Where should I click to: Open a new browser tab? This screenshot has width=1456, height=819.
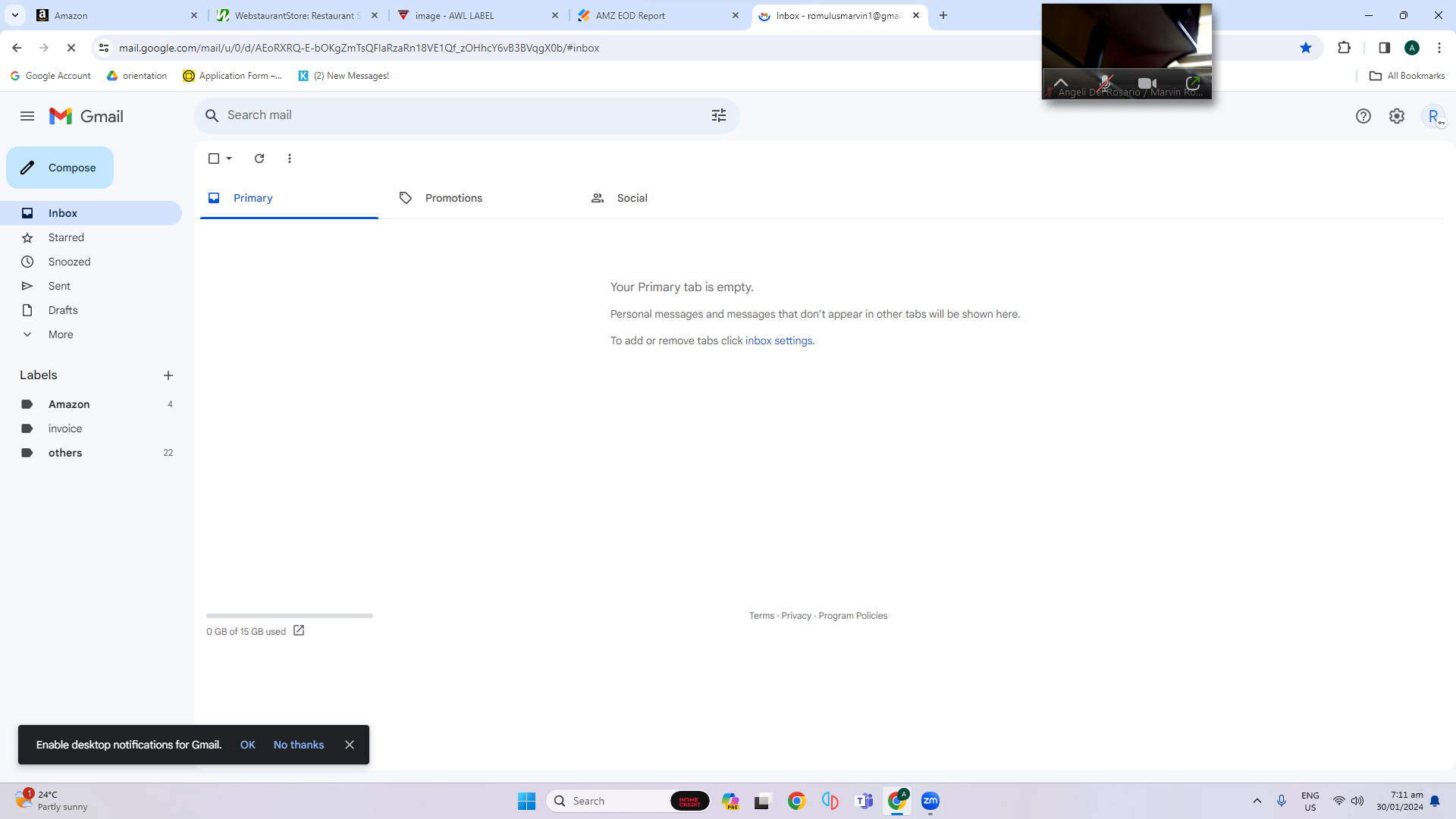click(x=943, y=15)
